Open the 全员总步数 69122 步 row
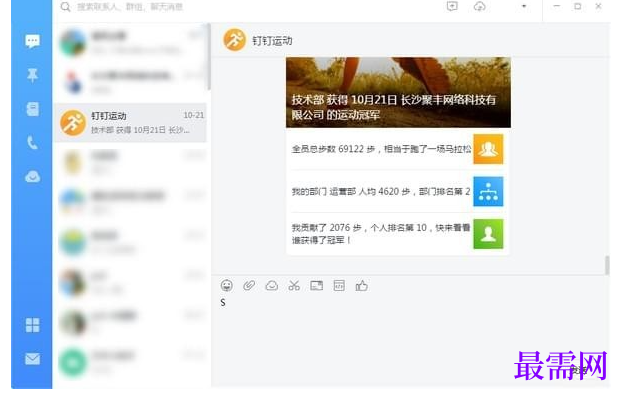This screenshot has height=397, width=626. pyautogui.click(x=398, y=149)
